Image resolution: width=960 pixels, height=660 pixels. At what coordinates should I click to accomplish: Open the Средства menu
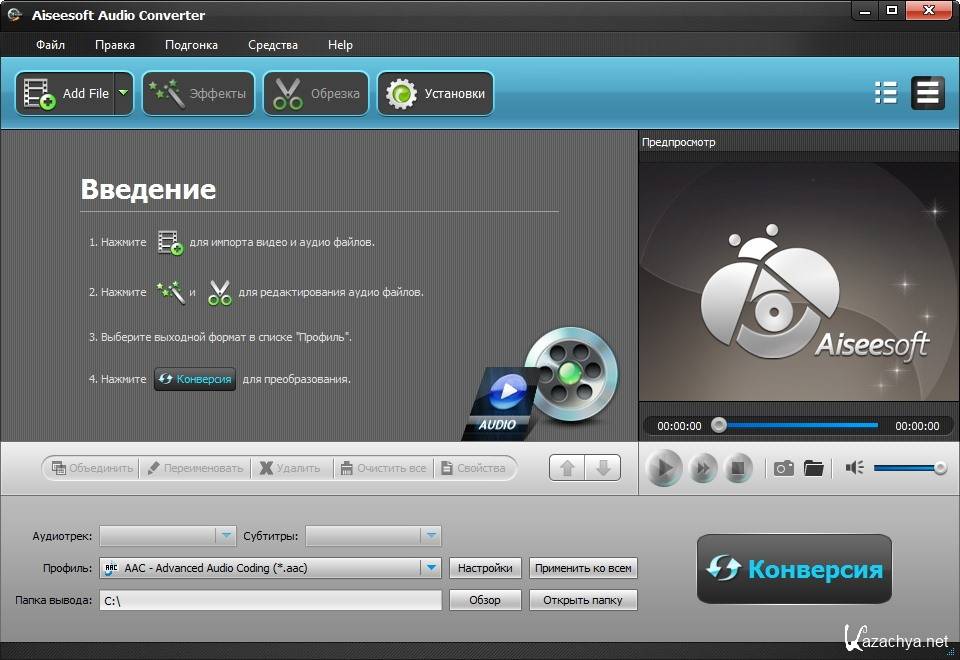[x=273, y=45]
